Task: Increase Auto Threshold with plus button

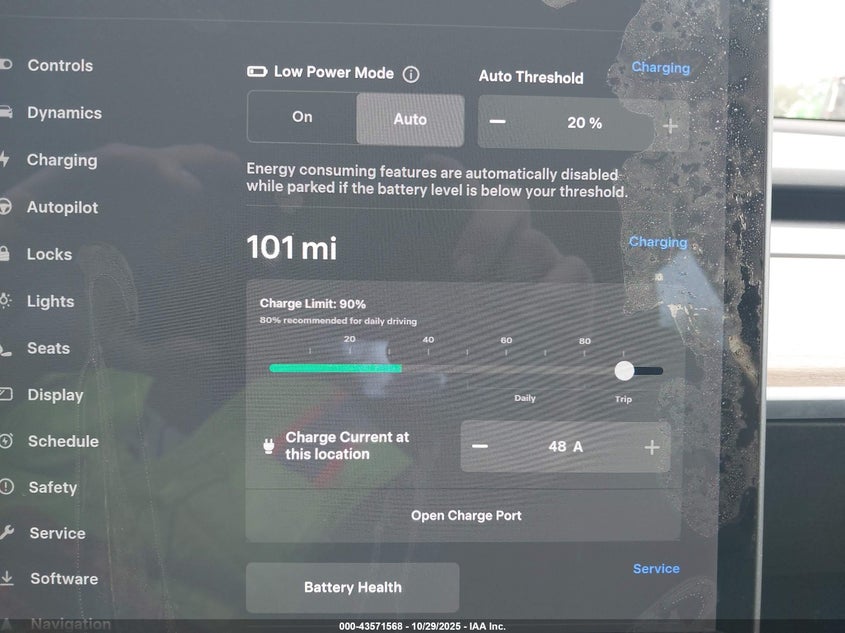Action: coord(670,125)
